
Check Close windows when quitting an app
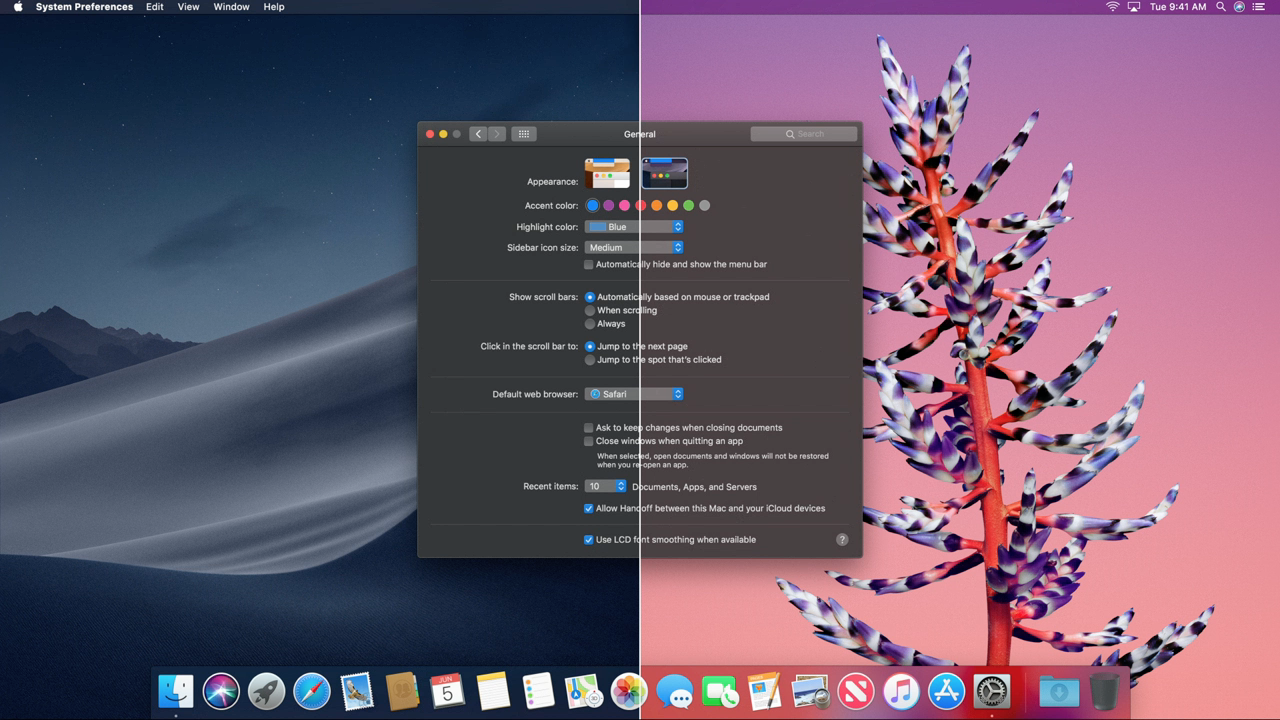point(589,441)
